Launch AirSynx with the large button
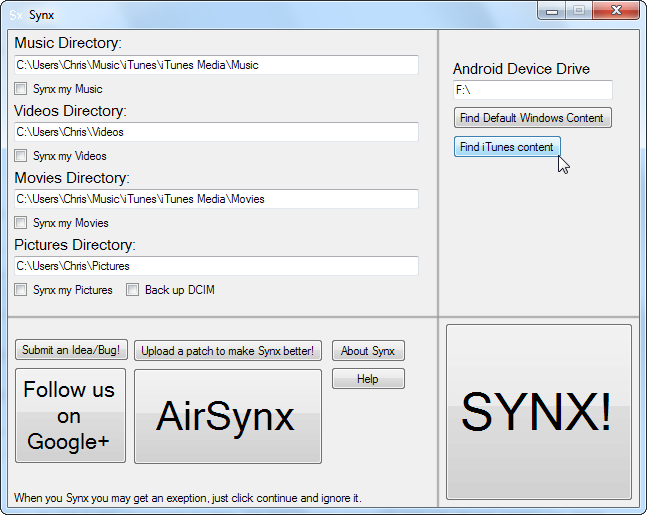 [228, 416]
